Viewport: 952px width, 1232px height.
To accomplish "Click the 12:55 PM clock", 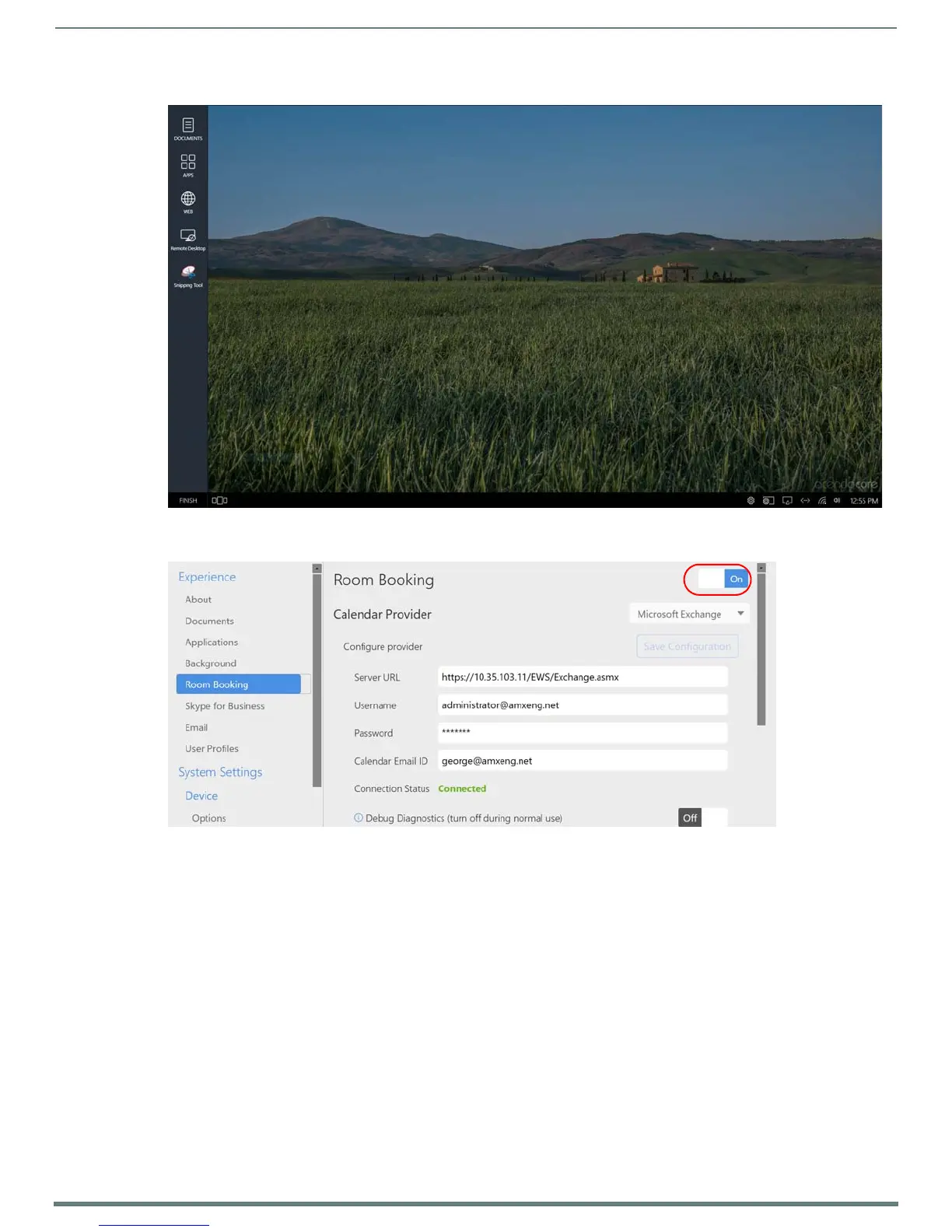I will click(x=864, y=501).
